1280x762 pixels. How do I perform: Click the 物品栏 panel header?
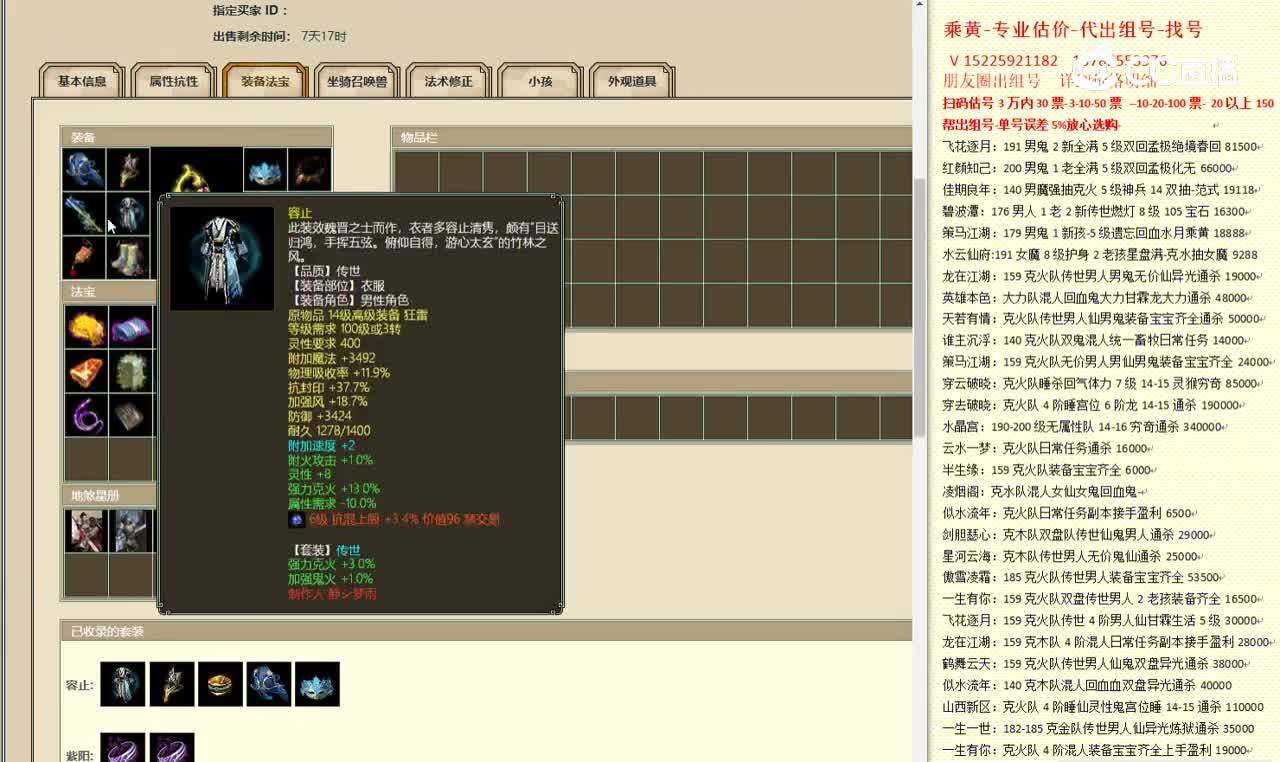click(x=651, y=137)
